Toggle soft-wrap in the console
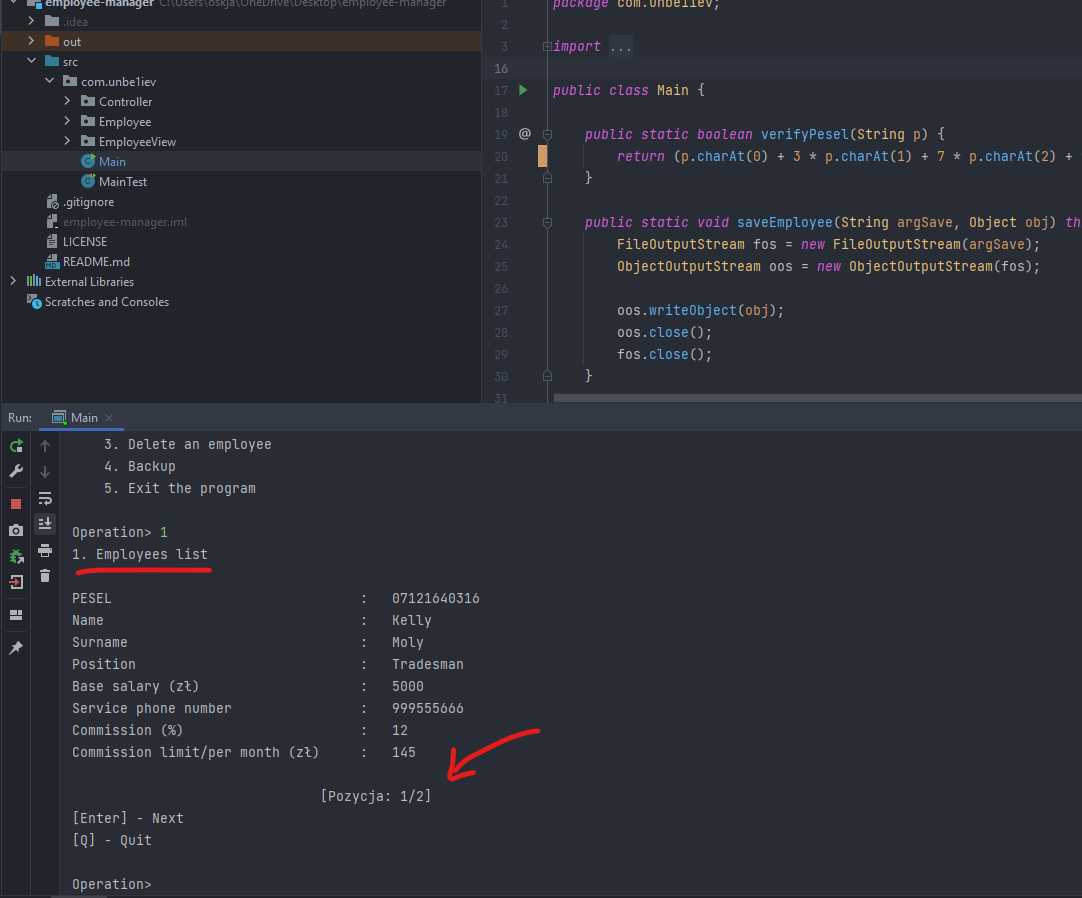Screen dimensions: 1082x898 pos(45,498)
